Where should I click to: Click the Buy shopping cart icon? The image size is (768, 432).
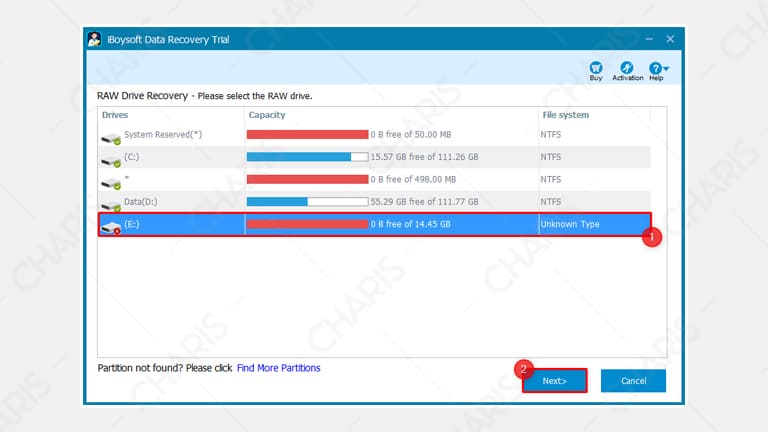click(596, 68)
